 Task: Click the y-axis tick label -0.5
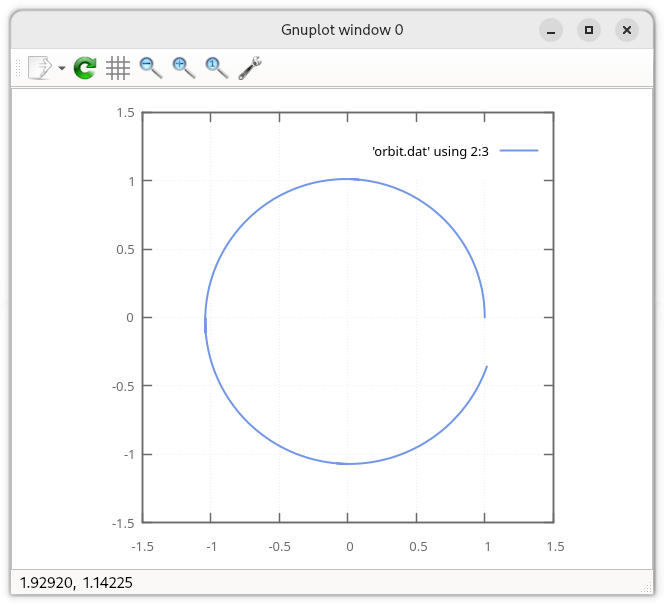[x=122, y=386]
